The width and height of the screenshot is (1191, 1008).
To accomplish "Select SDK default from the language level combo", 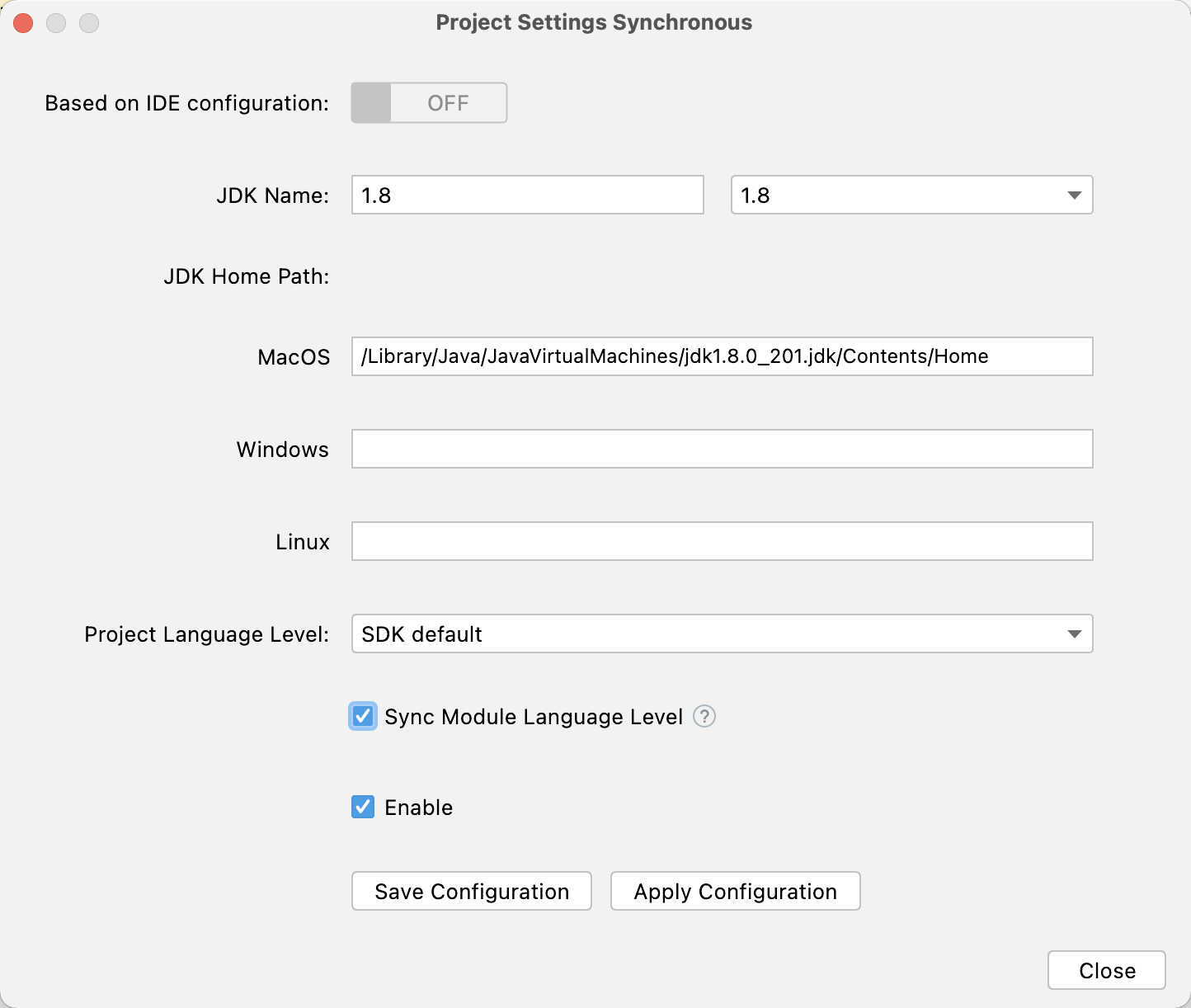I will coord(721,634).
